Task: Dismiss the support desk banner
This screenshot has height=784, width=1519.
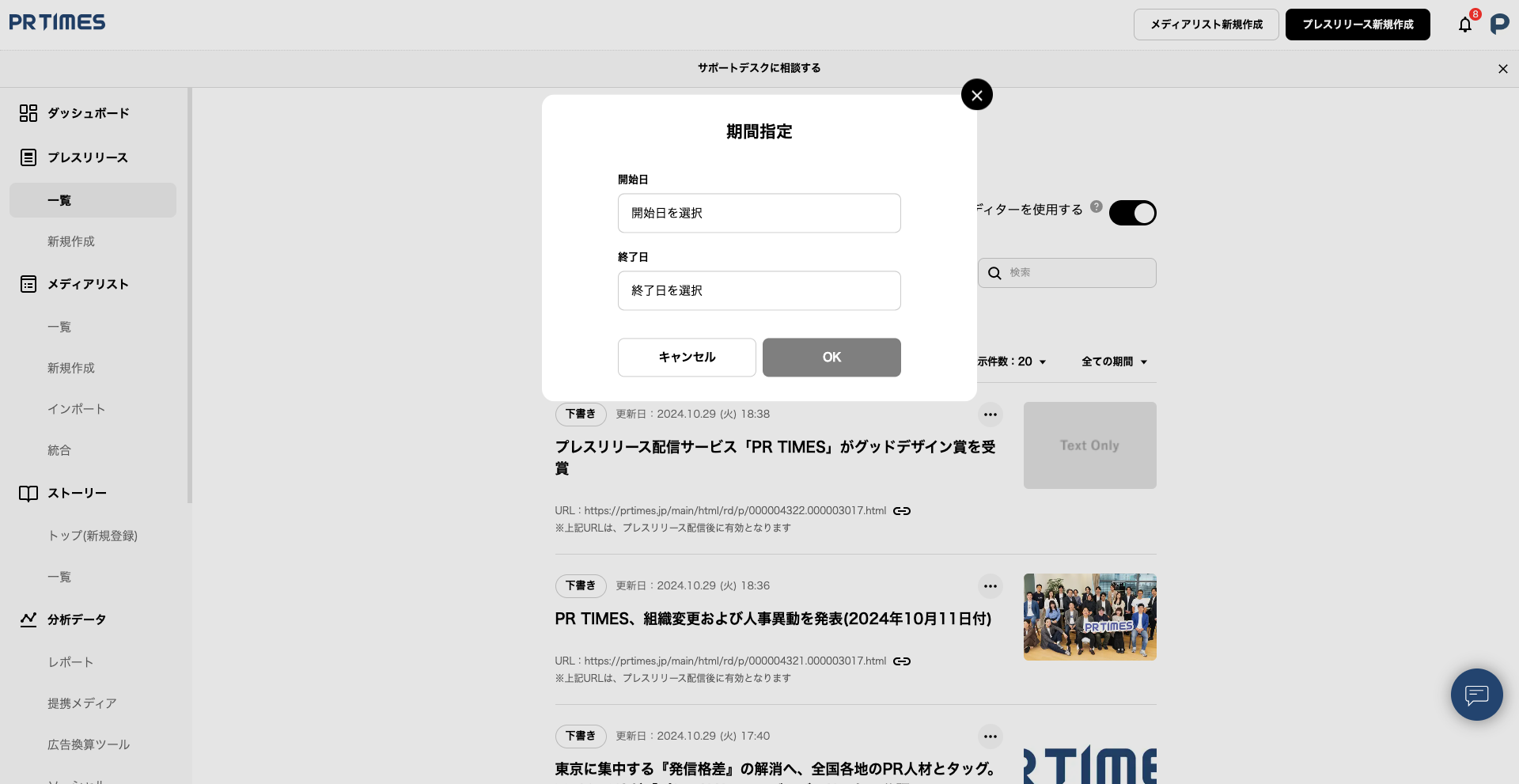Action: pyautogui.click(x=1503, y=69)
